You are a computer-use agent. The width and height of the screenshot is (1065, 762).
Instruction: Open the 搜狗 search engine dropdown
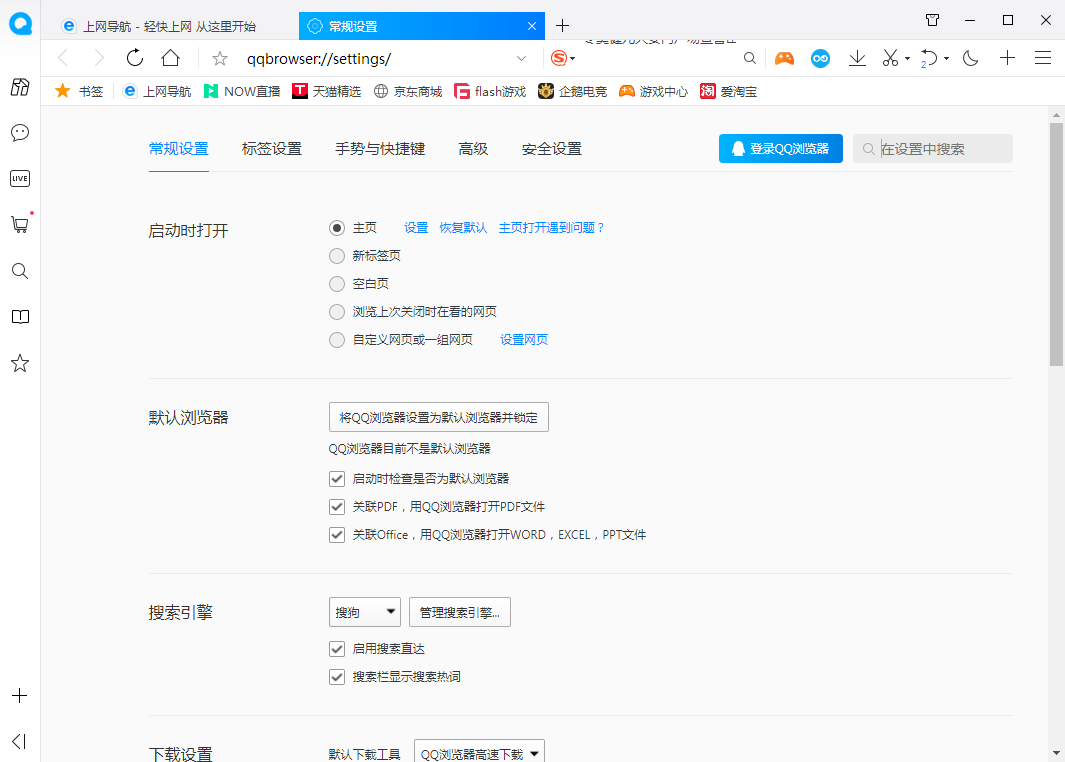pyautogui.click(x=364, y=611)
